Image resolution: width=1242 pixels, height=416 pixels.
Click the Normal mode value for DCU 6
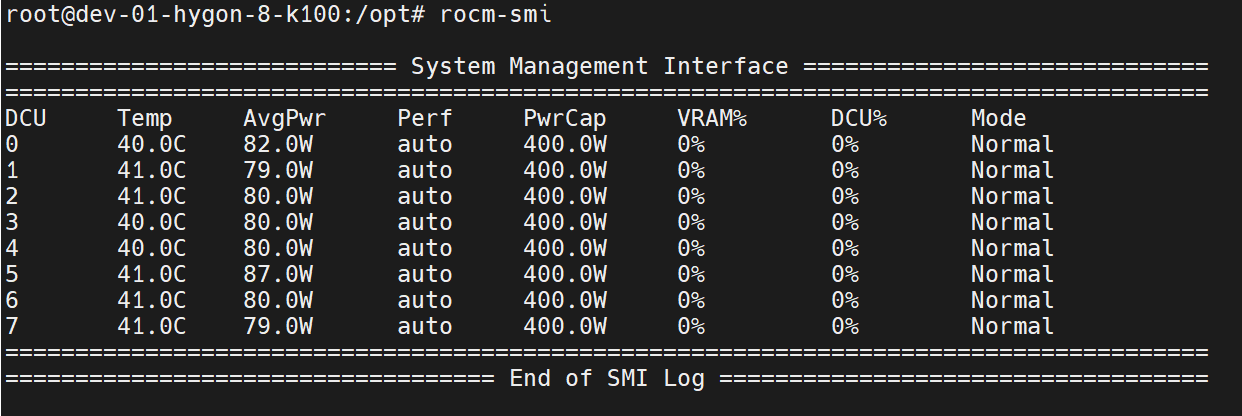(x=1012, y=300)
